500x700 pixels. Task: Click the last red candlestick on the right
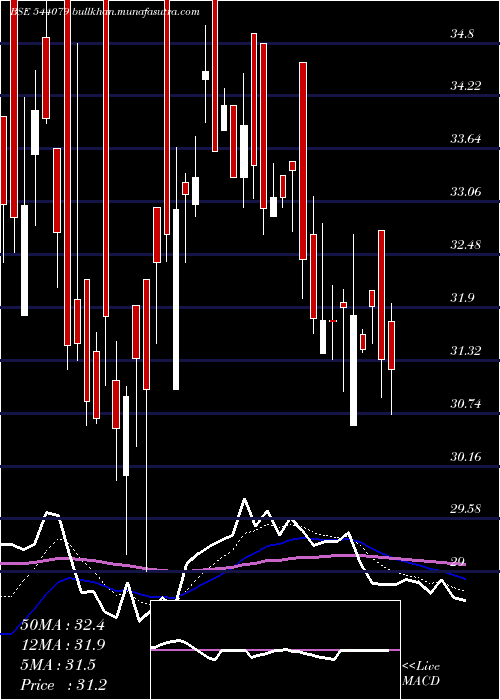click(392, 345)
